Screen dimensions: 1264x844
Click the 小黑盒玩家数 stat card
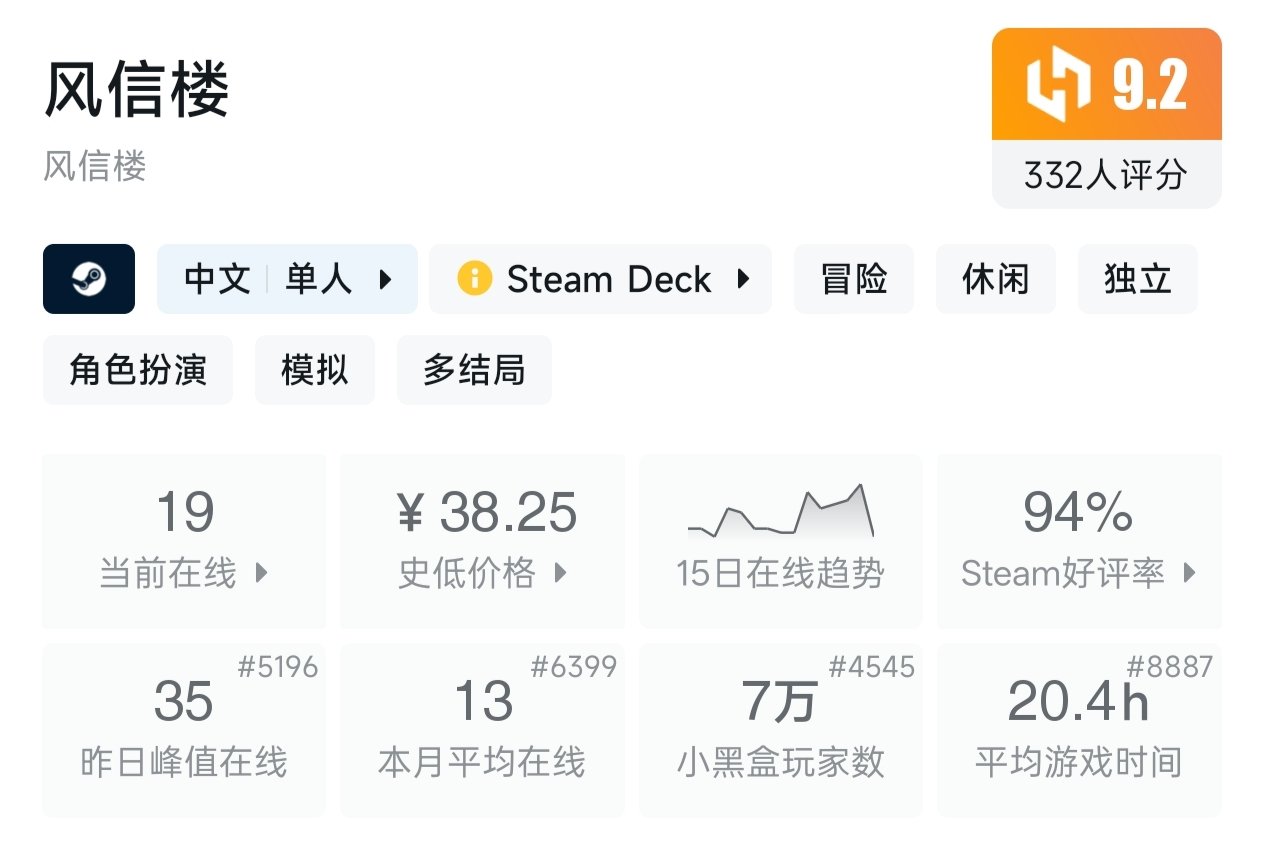point(780,729)
